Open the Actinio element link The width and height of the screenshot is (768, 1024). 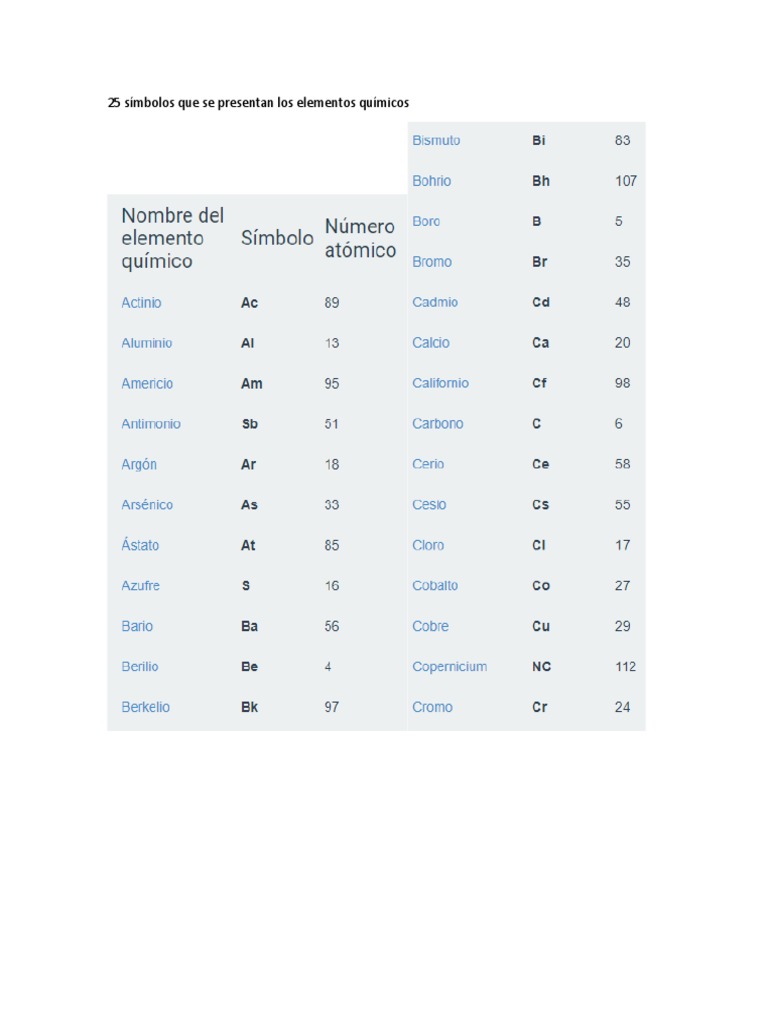coord(141,303)
